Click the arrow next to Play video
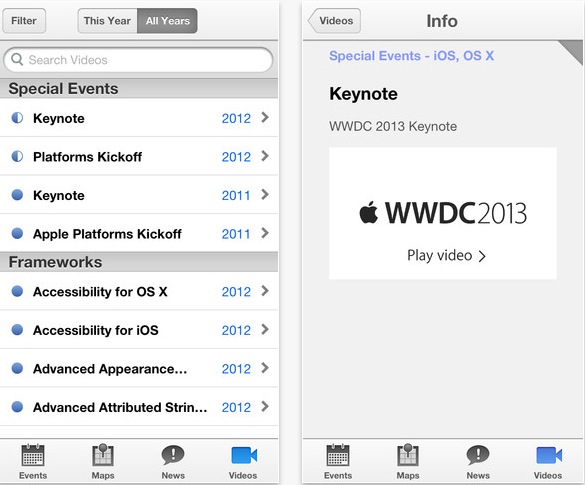The image size is (585, 485). coord(482,256)
